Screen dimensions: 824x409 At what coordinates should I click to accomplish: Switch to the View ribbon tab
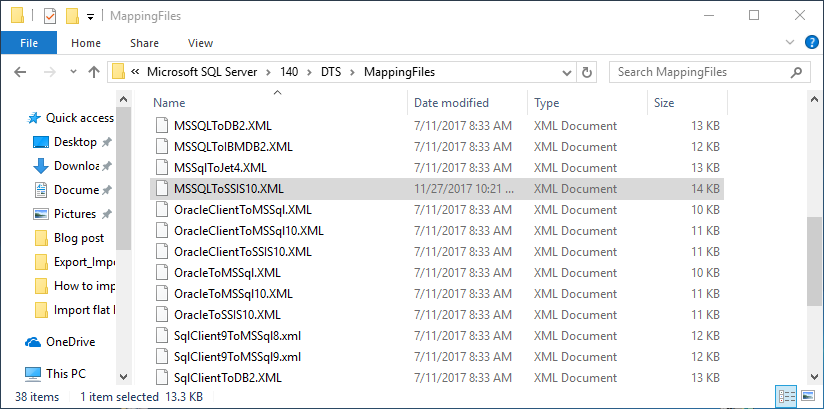click(200, 43)
